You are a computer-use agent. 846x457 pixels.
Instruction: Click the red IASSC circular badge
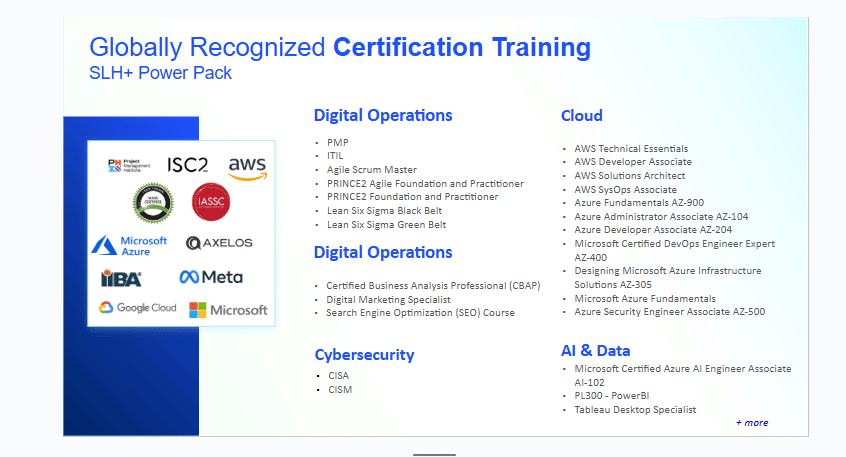211,202
